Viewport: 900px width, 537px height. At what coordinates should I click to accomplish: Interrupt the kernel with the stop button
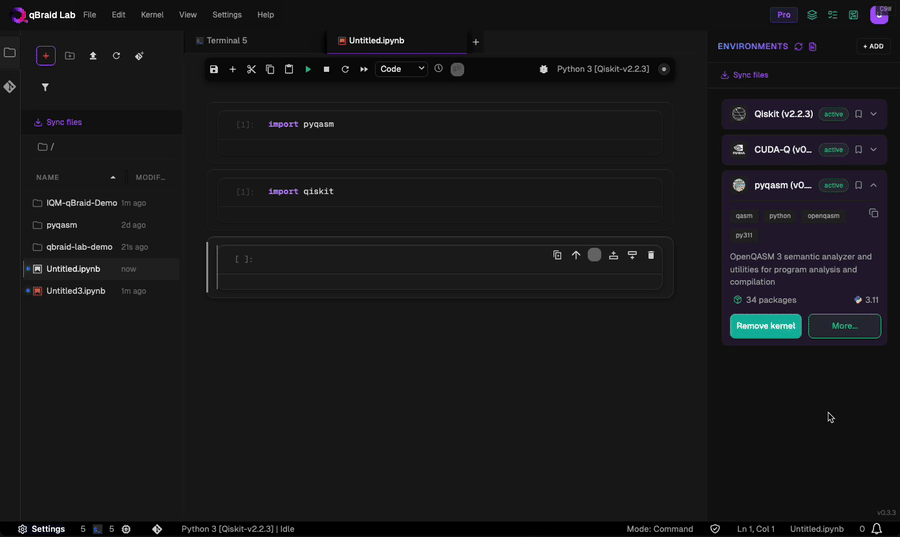click(327, 69)
